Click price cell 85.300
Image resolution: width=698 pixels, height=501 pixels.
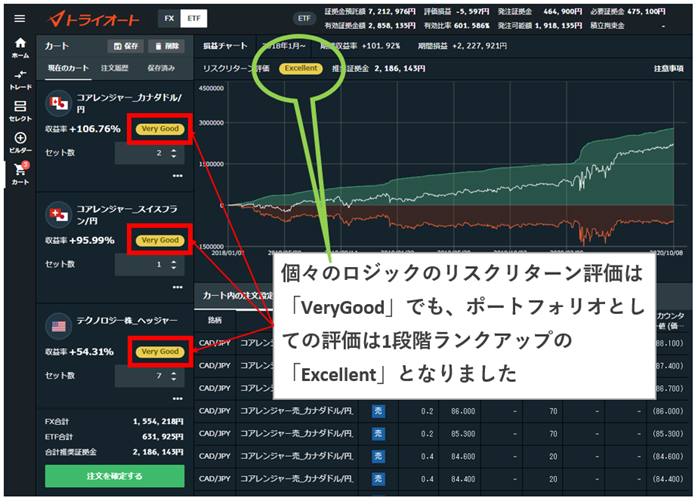(463, 433)
